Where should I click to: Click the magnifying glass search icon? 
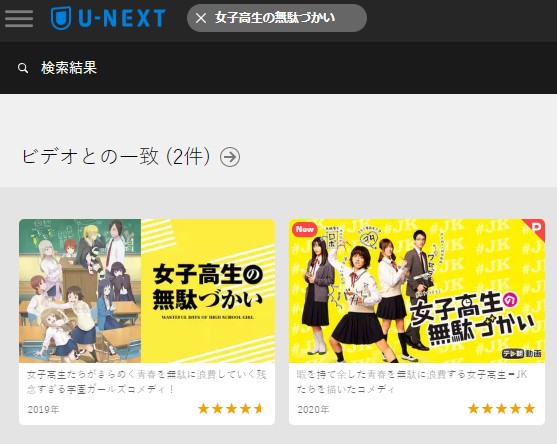pyautogui.click(x=23, y=68)
